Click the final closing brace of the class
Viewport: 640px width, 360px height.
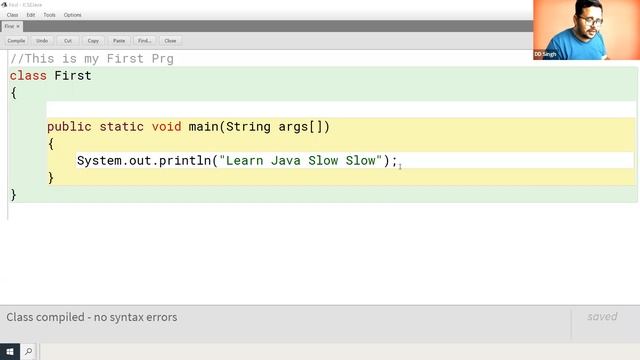13,195
